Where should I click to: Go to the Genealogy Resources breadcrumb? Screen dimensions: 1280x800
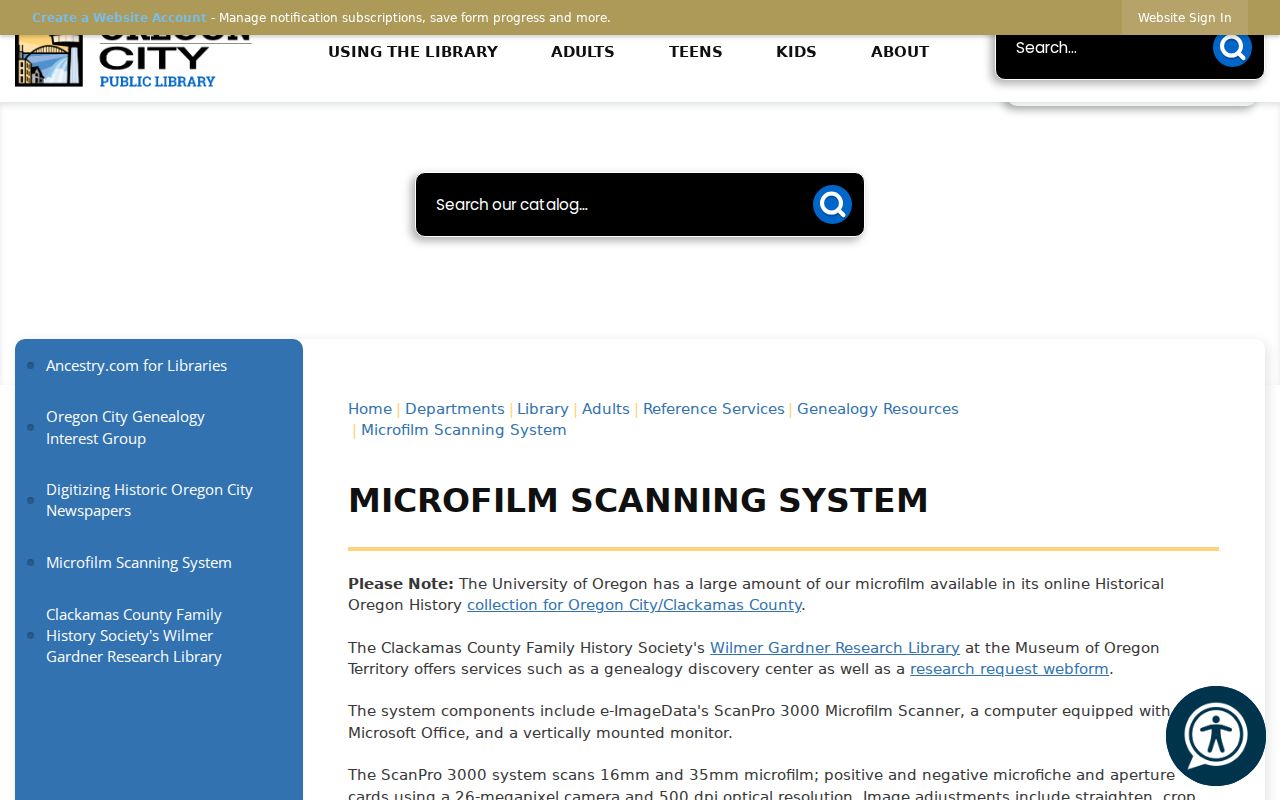tap(878, 409)
